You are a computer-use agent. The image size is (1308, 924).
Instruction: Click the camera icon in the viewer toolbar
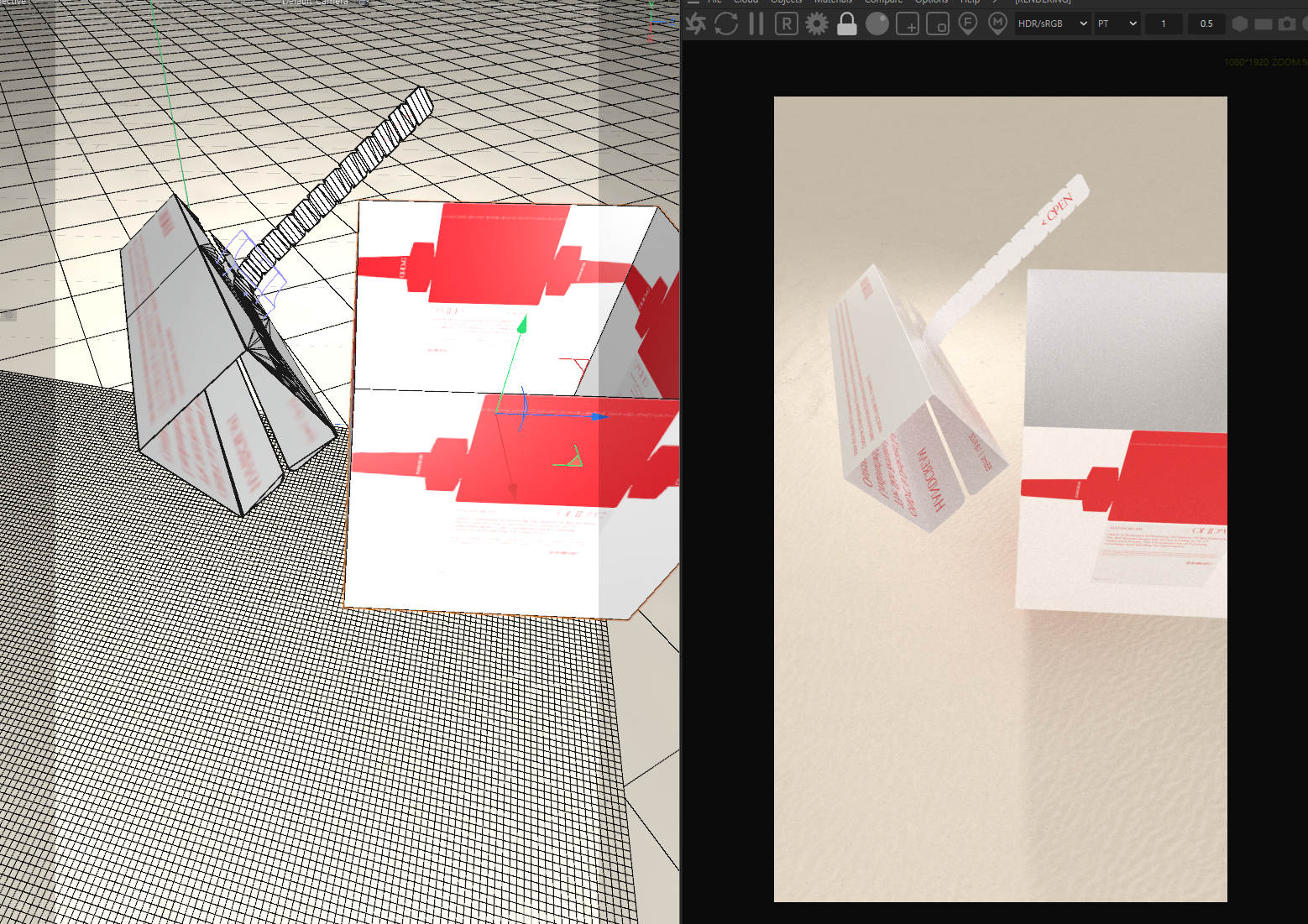(x=1287, y=23)
